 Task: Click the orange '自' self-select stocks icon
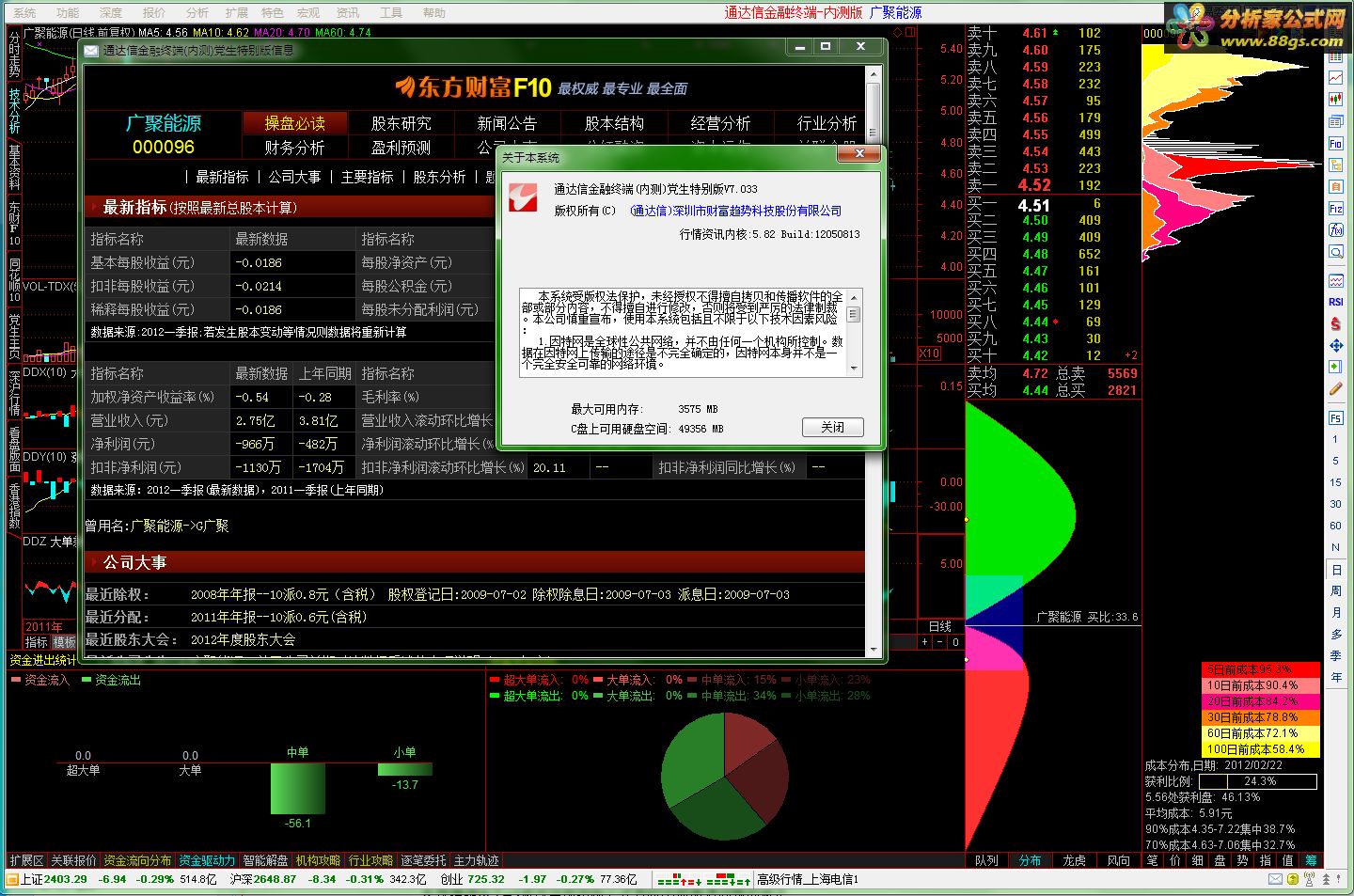pos(1335,187)
